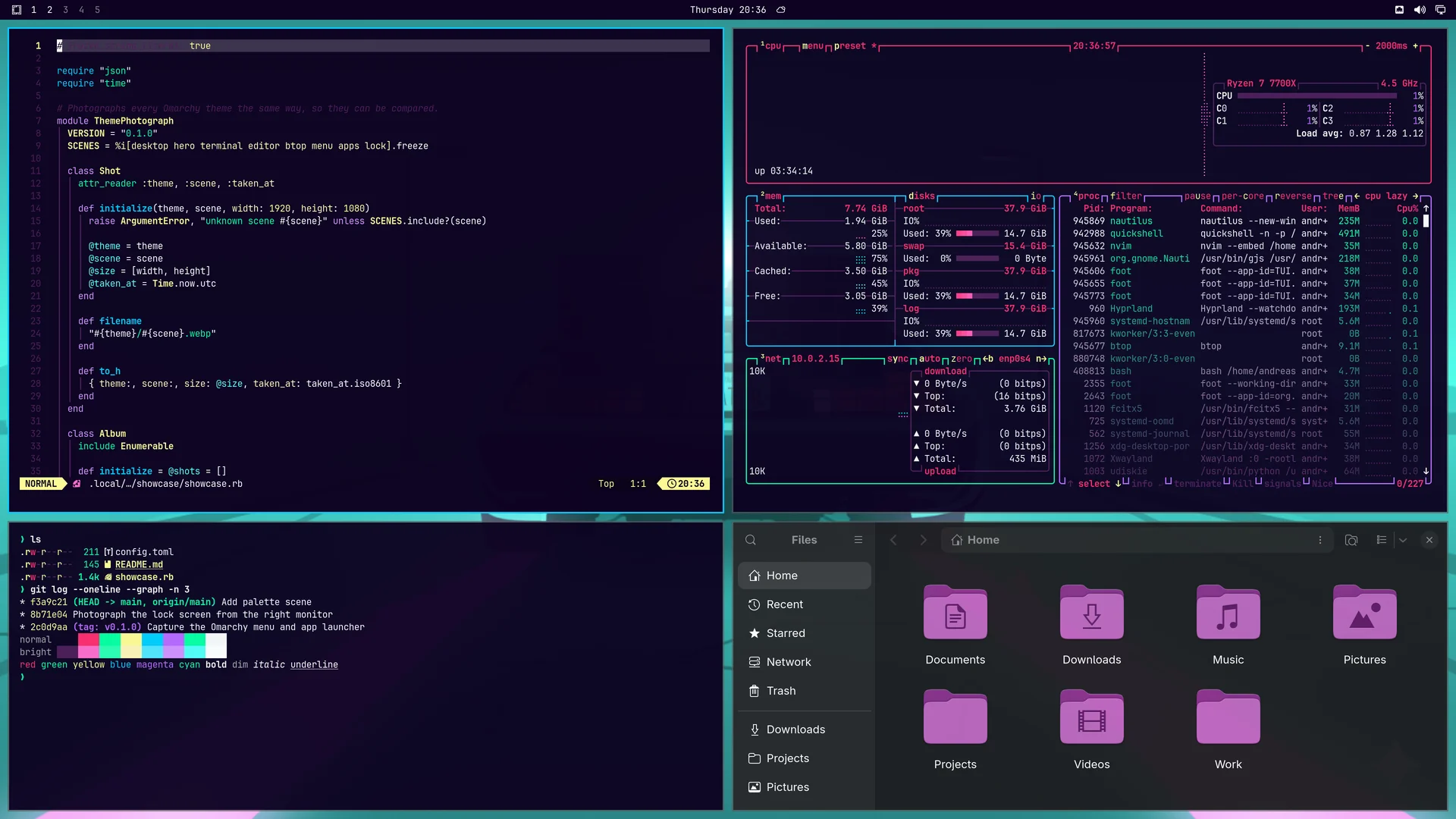Click the tray icon left of the volume icon

(x=1399, y=10)
